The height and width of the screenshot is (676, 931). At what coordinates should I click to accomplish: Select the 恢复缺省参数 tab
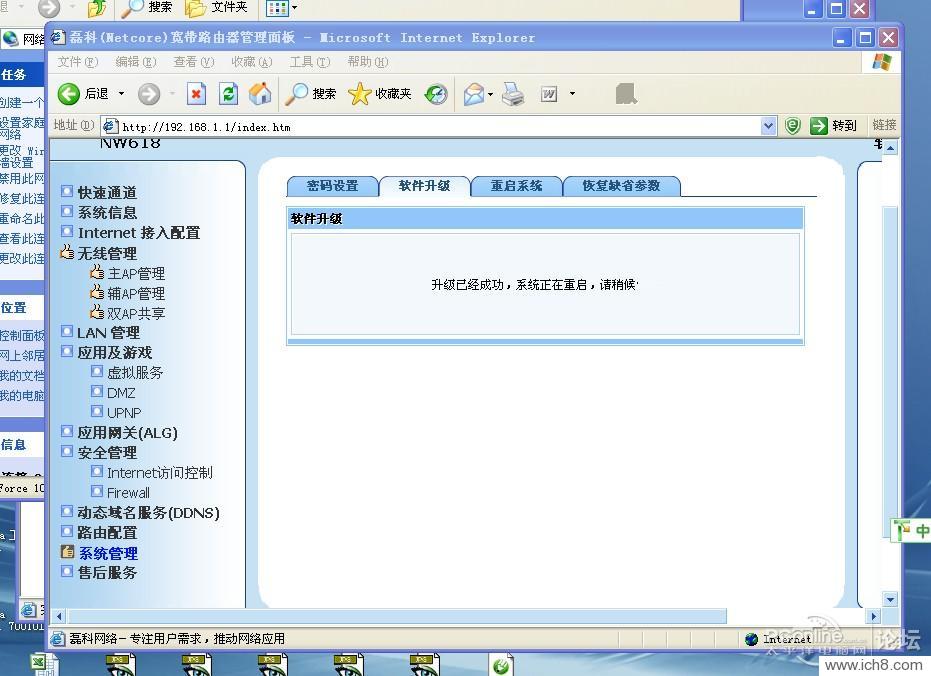(621, 186)
